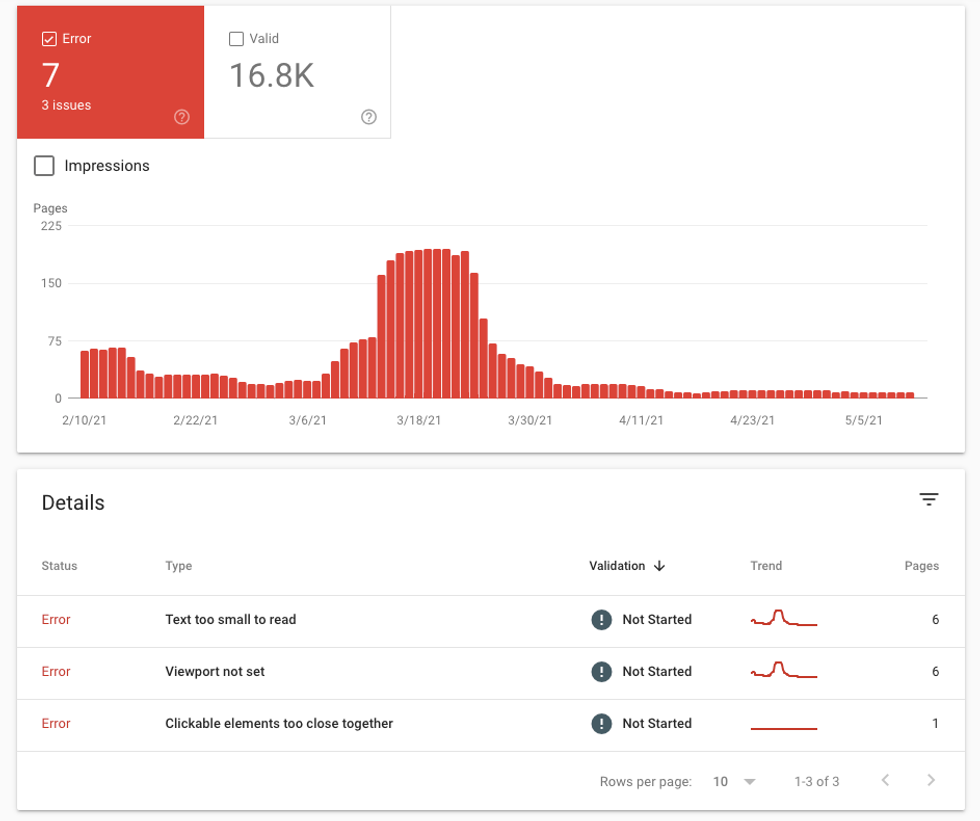The width and height of the screenshot is (980, 821).
Task: Click help icon in Error card
Action: coord(181,117)
